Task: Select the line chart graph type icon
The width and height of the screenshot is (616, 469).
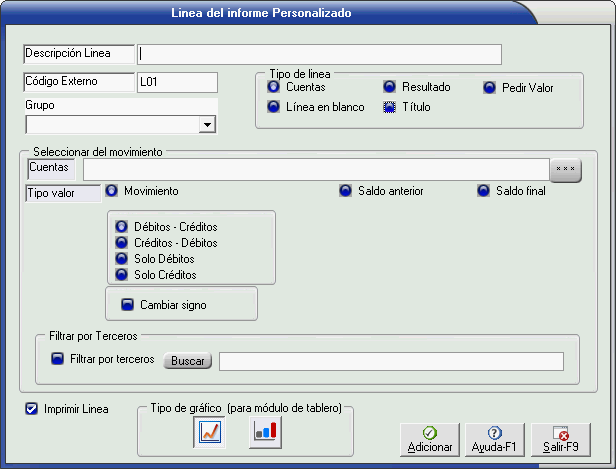Action: coord(210,432)
